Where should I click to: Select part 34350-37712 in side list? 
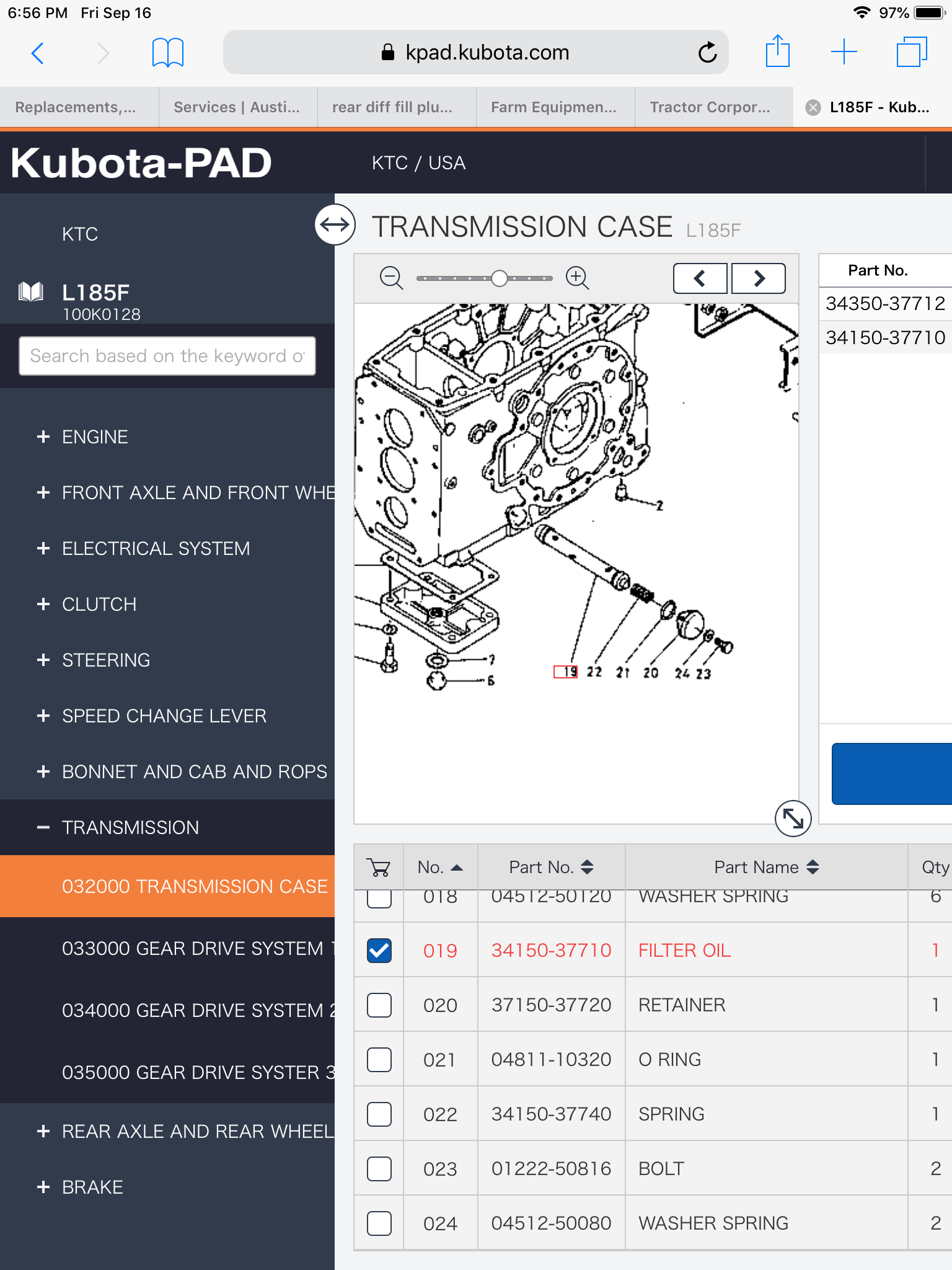pyautogui.click(x=885, y=303)
